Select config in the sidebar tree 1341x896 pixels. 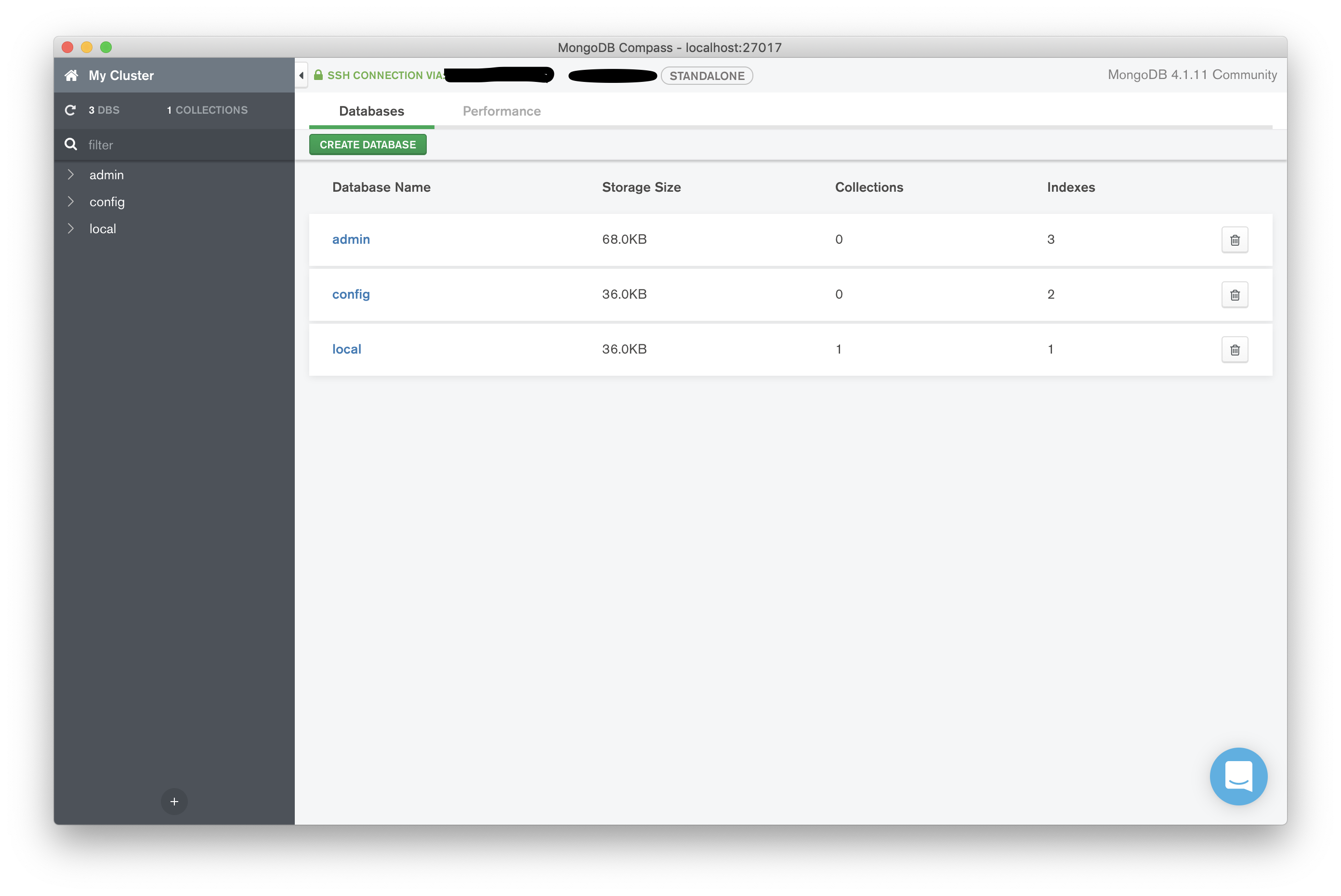107,202
